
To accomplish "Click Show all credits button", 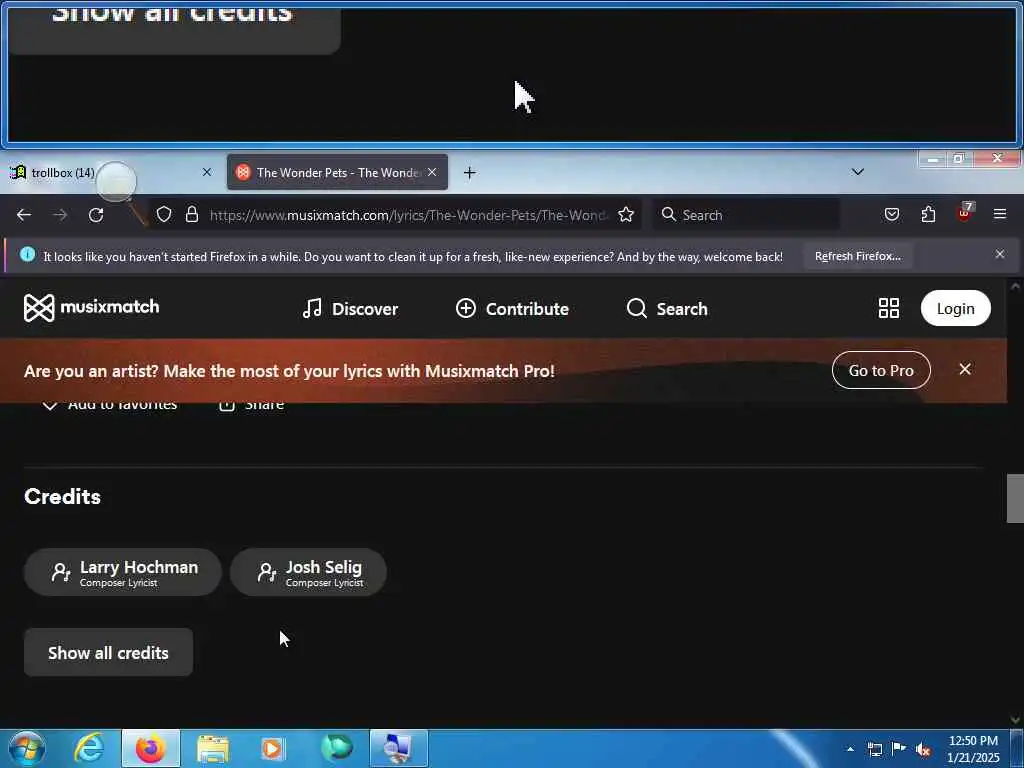I will (x=108, y=652).
